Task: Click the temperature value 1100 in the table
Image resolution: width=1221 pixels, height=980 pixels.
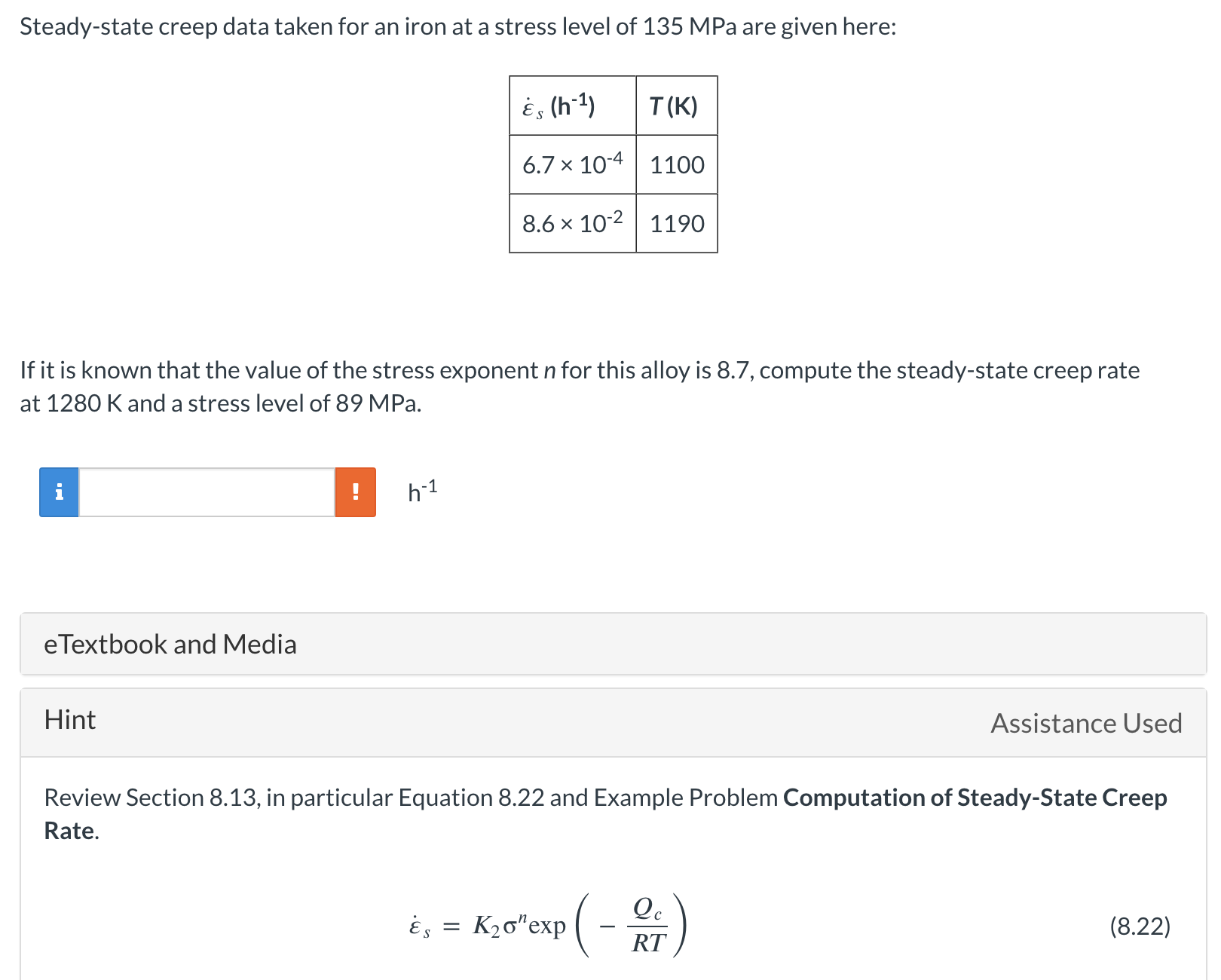Action: click(675, 164)
